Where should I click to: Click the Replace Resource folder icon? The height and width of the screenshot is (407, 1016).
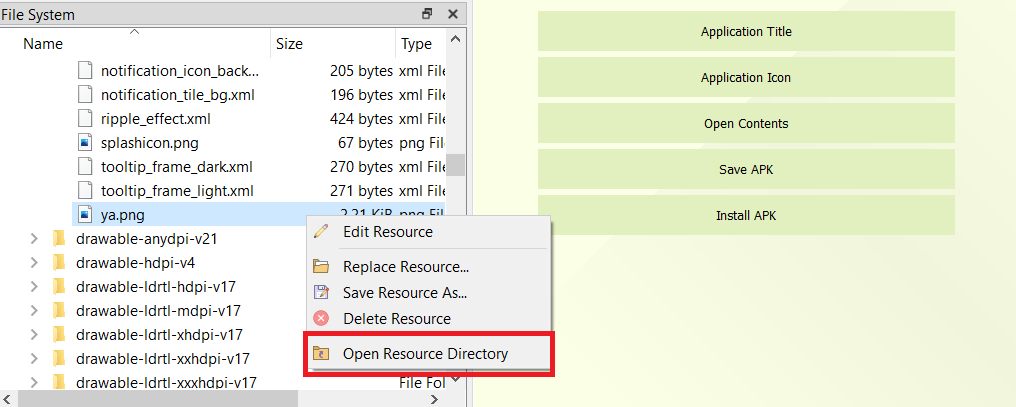(321, 267)
